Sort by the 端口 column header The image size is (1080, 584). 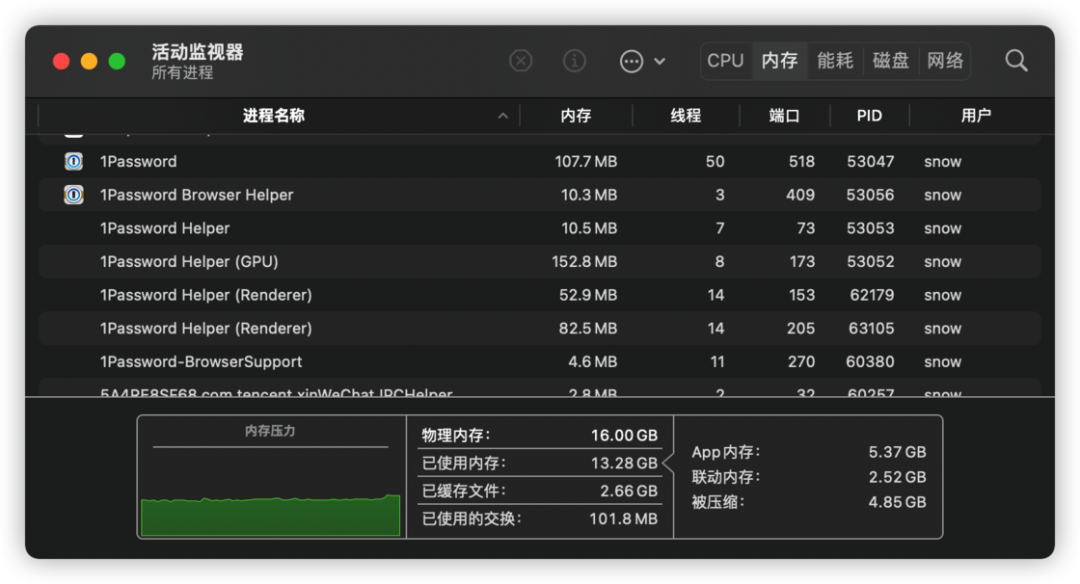(x=785, y=116)
